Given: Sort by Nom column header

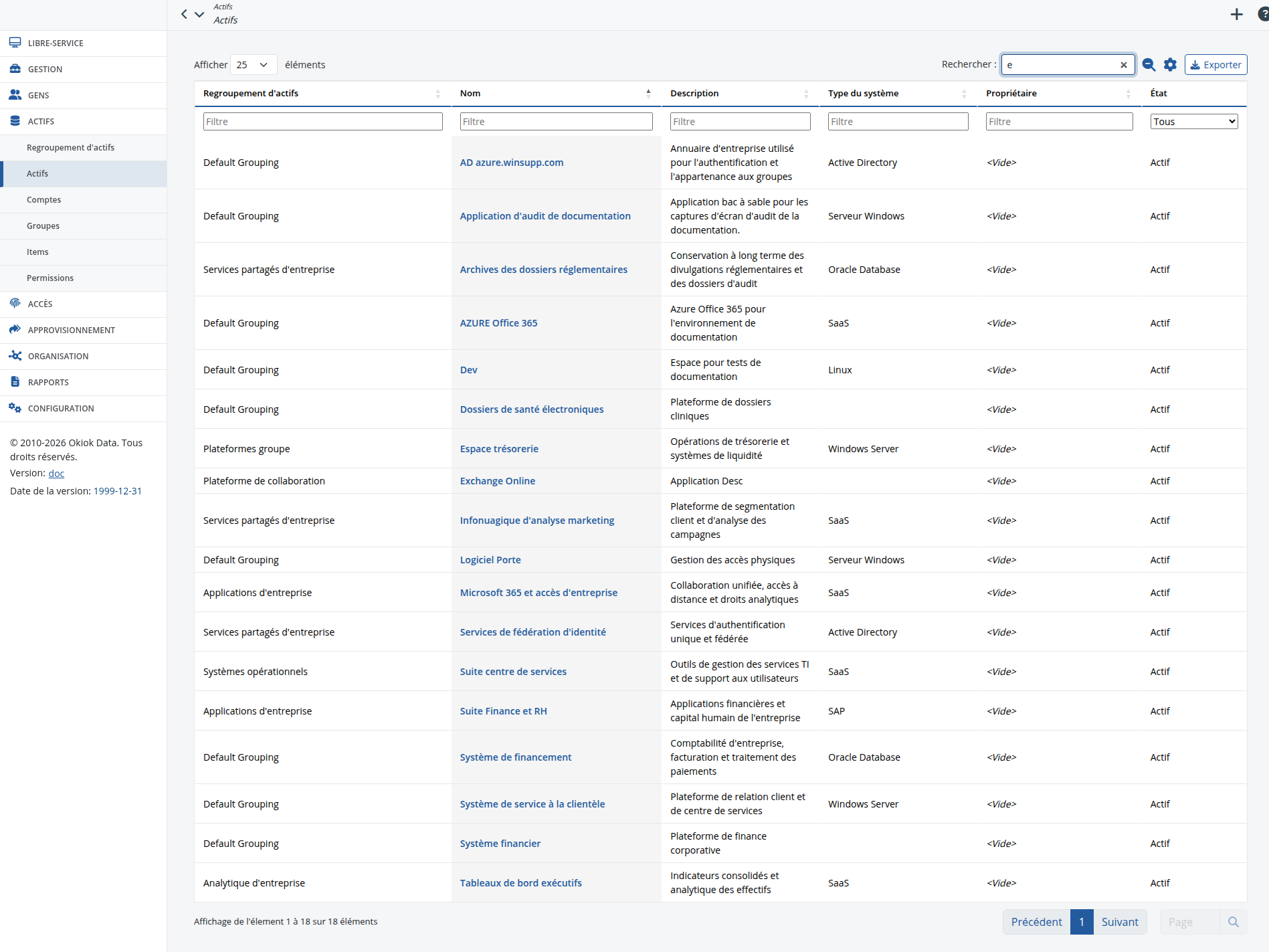Looking at the screenshot, I should pyautogui.click(x=556, y=94).
